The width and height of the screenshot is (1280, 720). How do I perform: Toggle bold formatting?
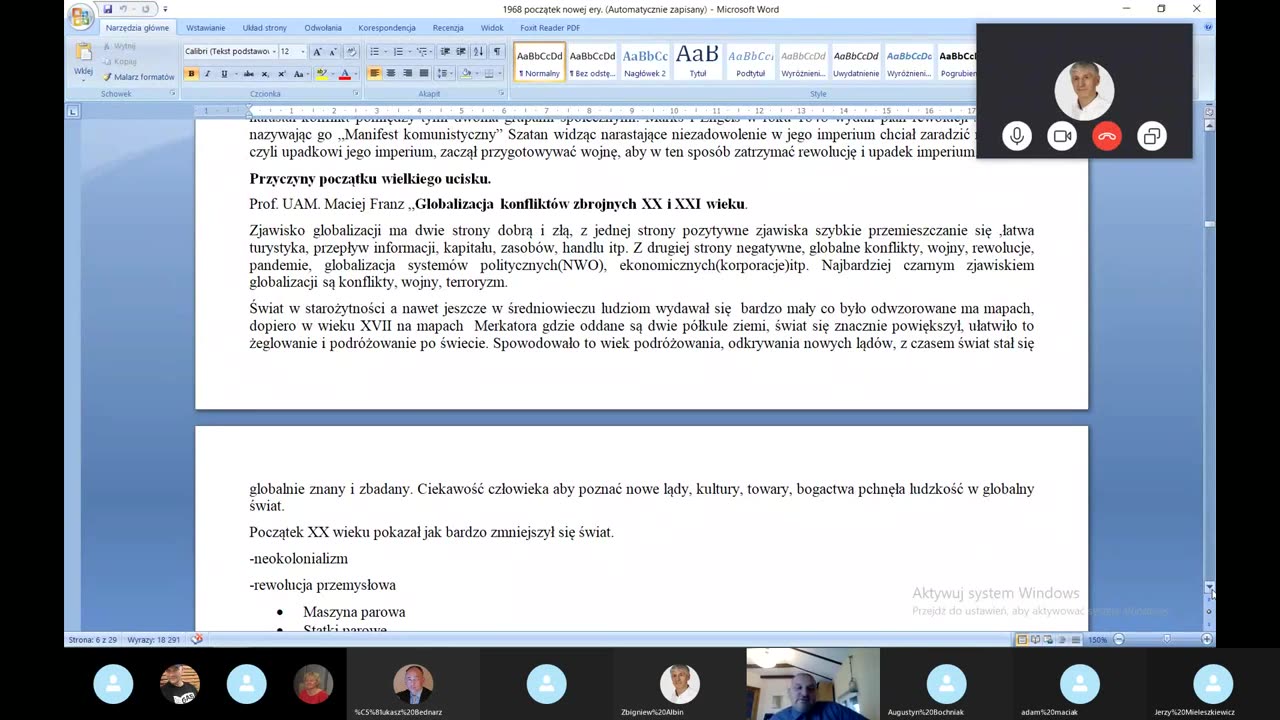[x=191, y=73]
